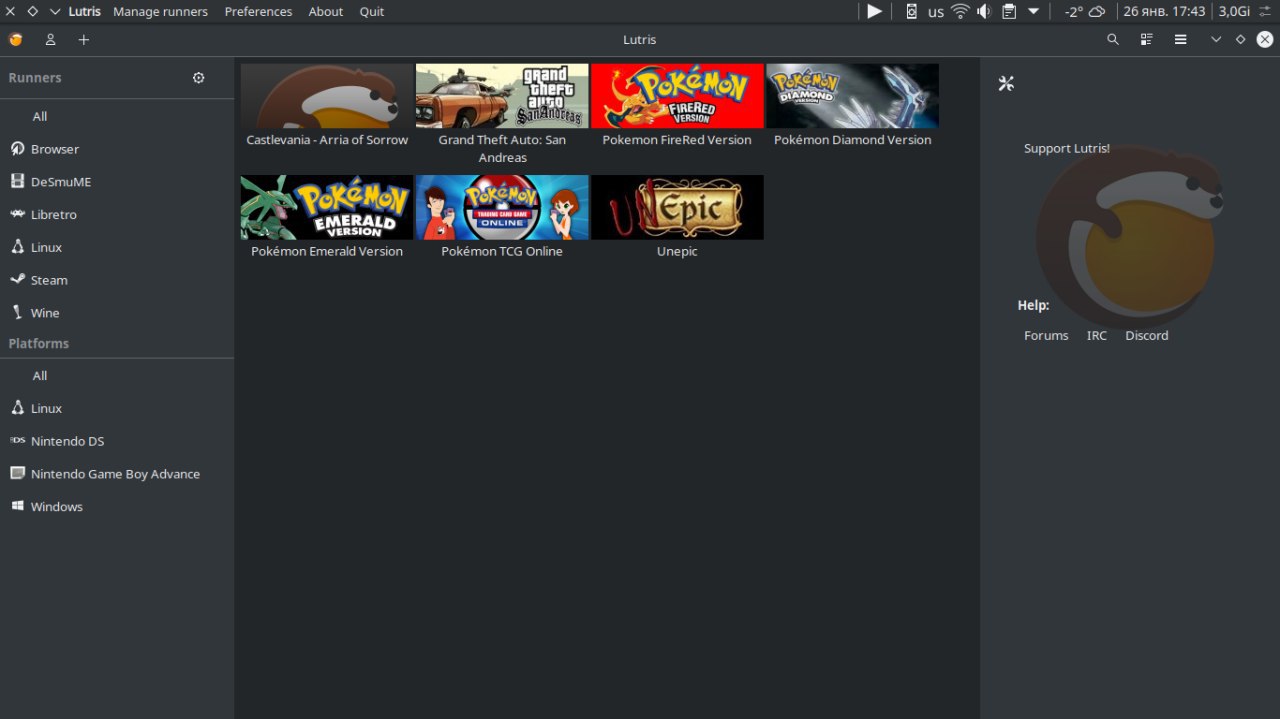Click the 3,0Gi memory indicator

[1234, 12]
